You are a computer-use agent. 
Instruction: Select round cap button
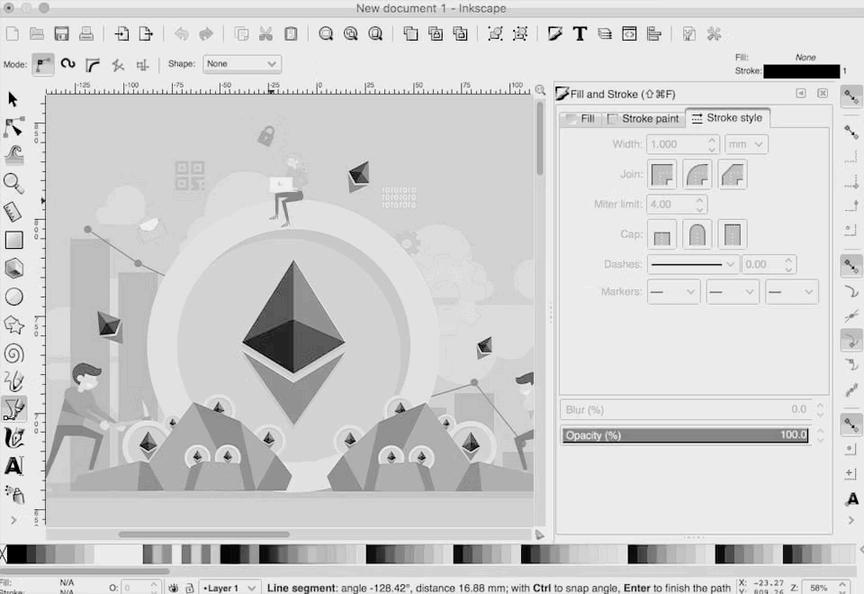point(697,234)
